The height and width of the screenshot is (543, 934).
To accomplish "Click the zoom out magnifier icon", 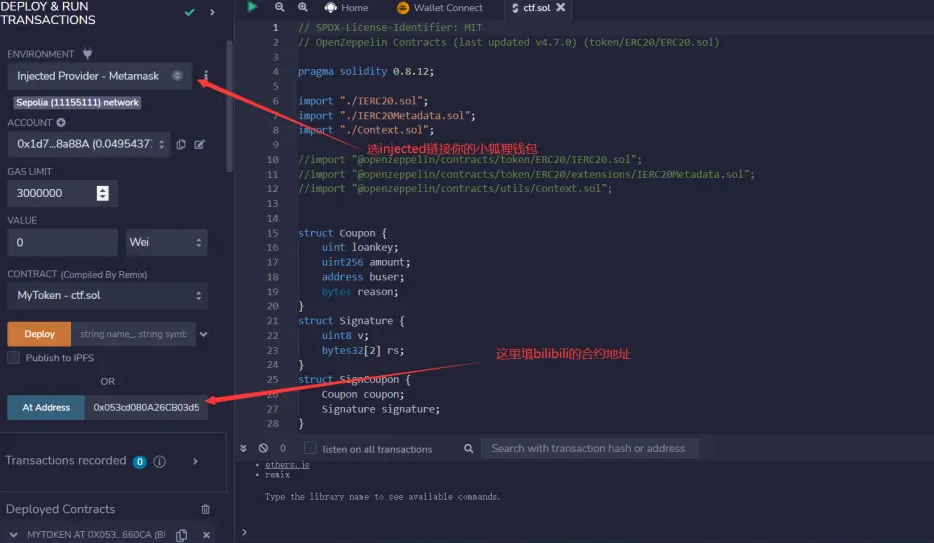I will click(279, 7).
